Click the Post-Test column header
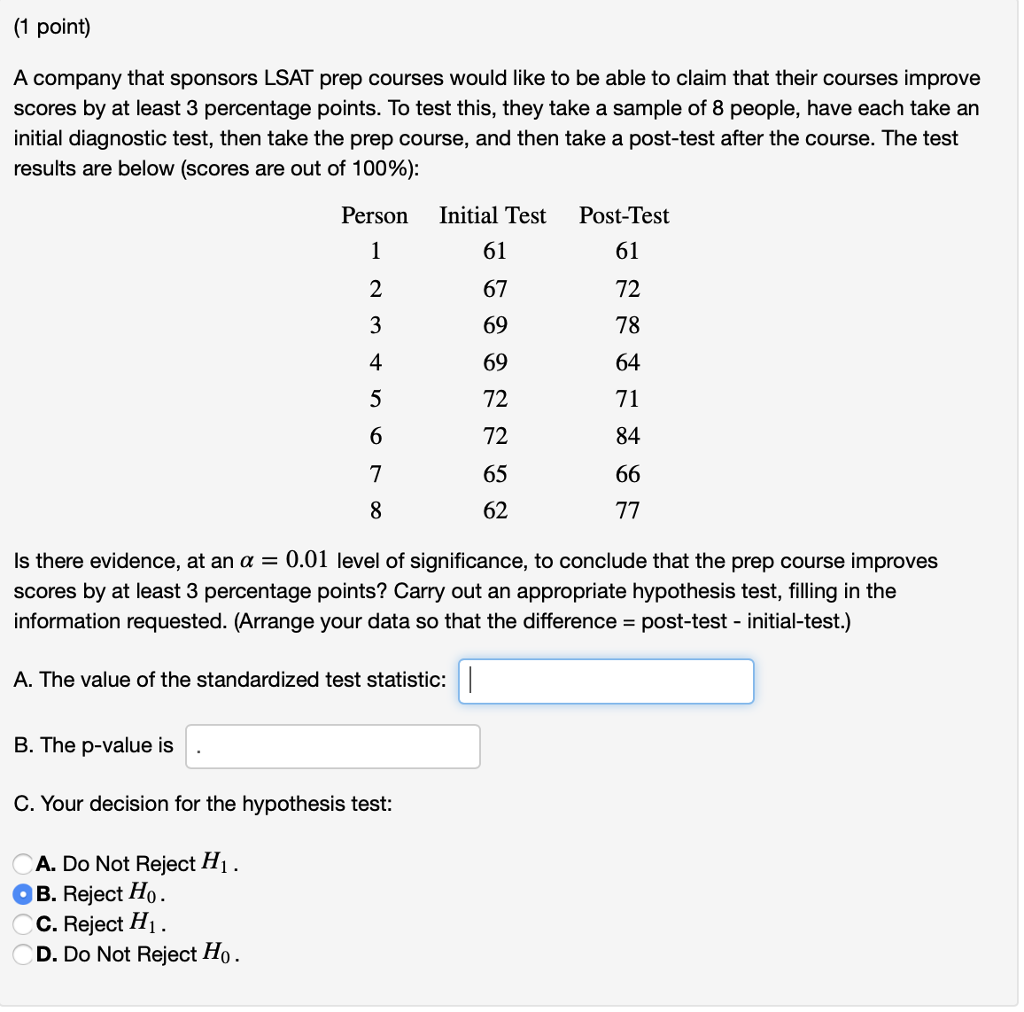 [624, 216]
